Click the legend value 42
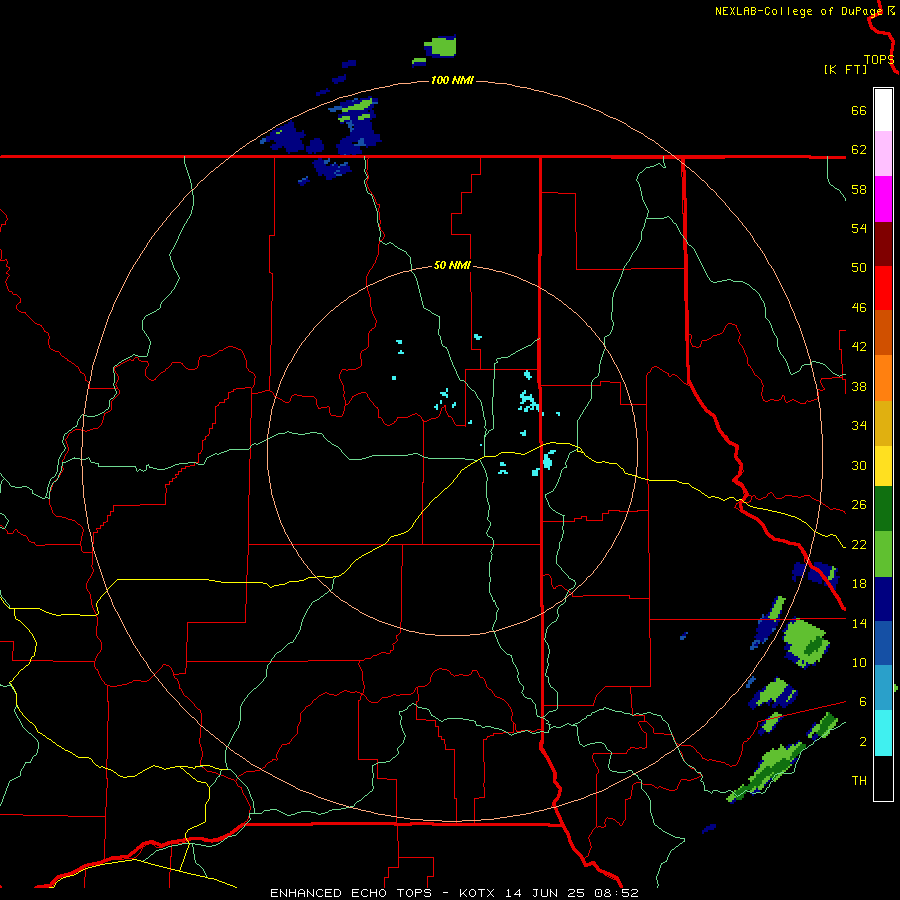The image size is (900, 900). (x=859, y=346)
